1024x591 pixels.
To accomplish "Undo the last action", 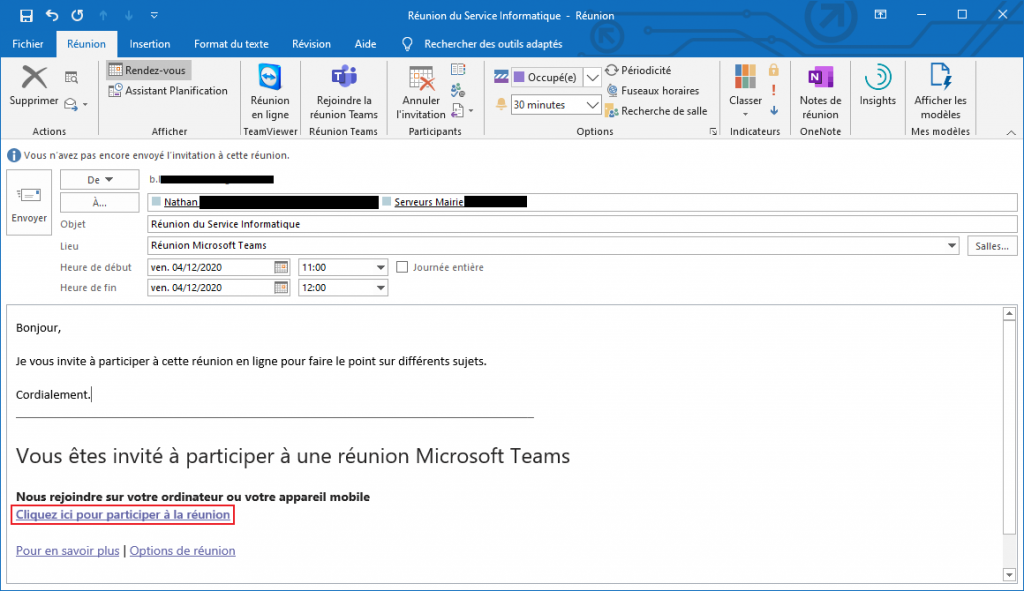I will pyautogui.click(x=52, y=15).
